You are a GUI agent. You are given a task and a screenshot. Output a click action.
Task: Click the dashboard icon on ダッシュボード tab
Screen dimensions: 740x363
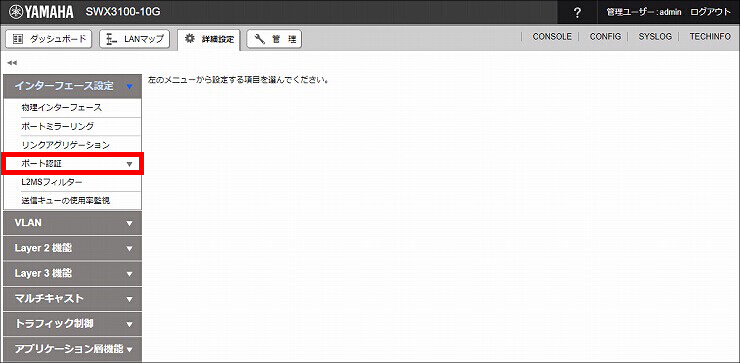[x=17, y=39]
